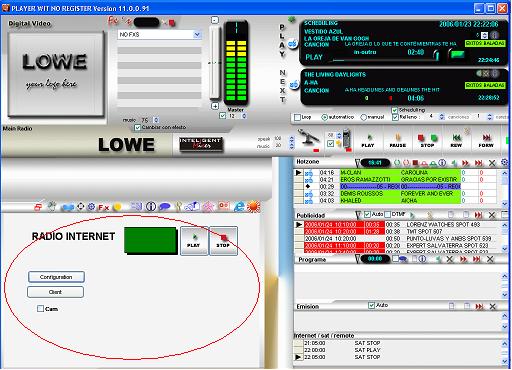Click the red FX record square icon
Viewport: 512px width, 370px height.
tap(172, 23)
